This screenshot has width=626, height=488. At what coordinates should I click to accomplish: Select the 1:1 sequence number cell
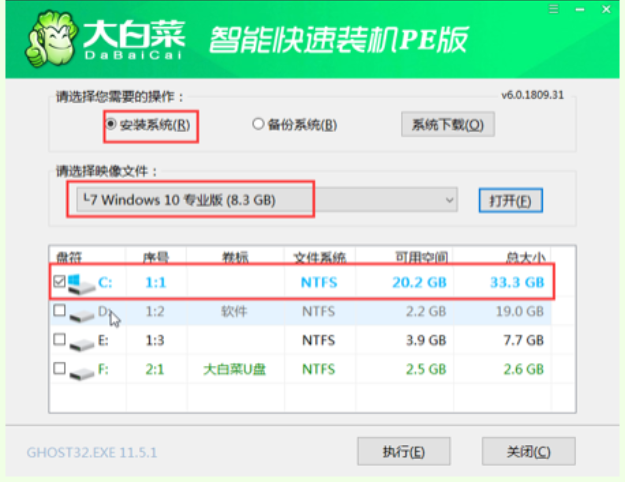156,282
